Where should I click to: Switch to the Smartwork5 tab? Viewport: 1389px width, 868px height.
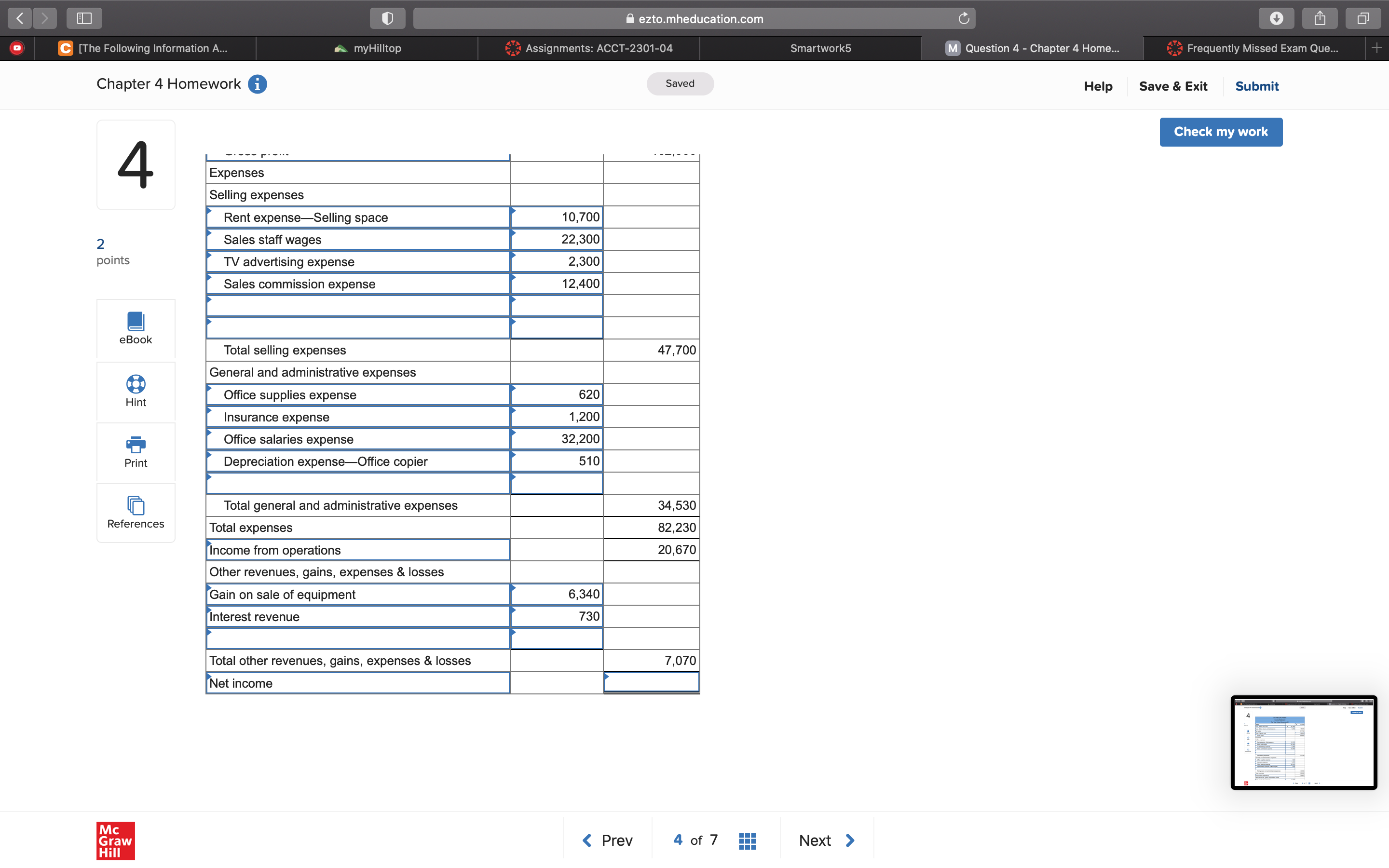820,48
